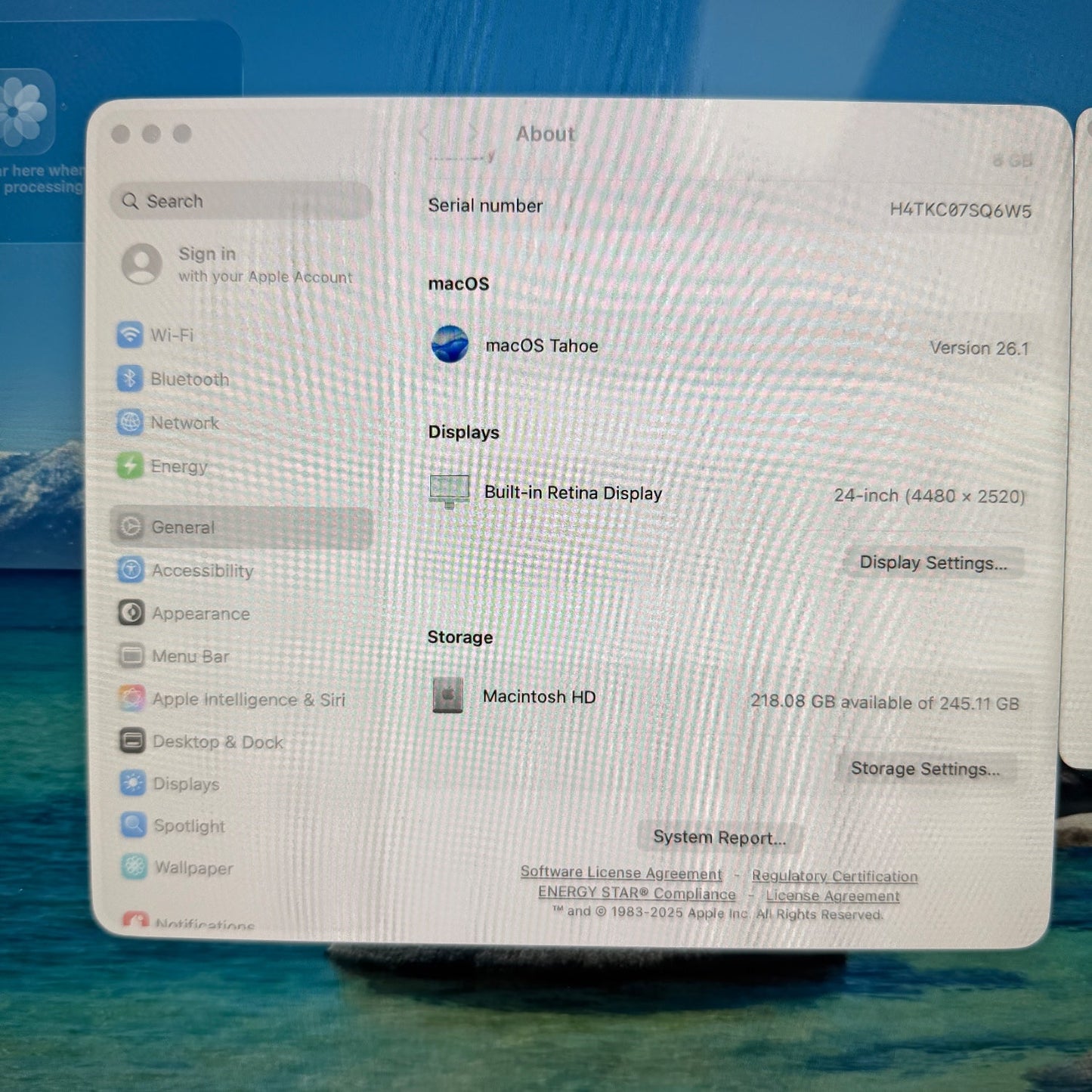
Task: Choose Displays in the sidebar
Action: [186, 784]
